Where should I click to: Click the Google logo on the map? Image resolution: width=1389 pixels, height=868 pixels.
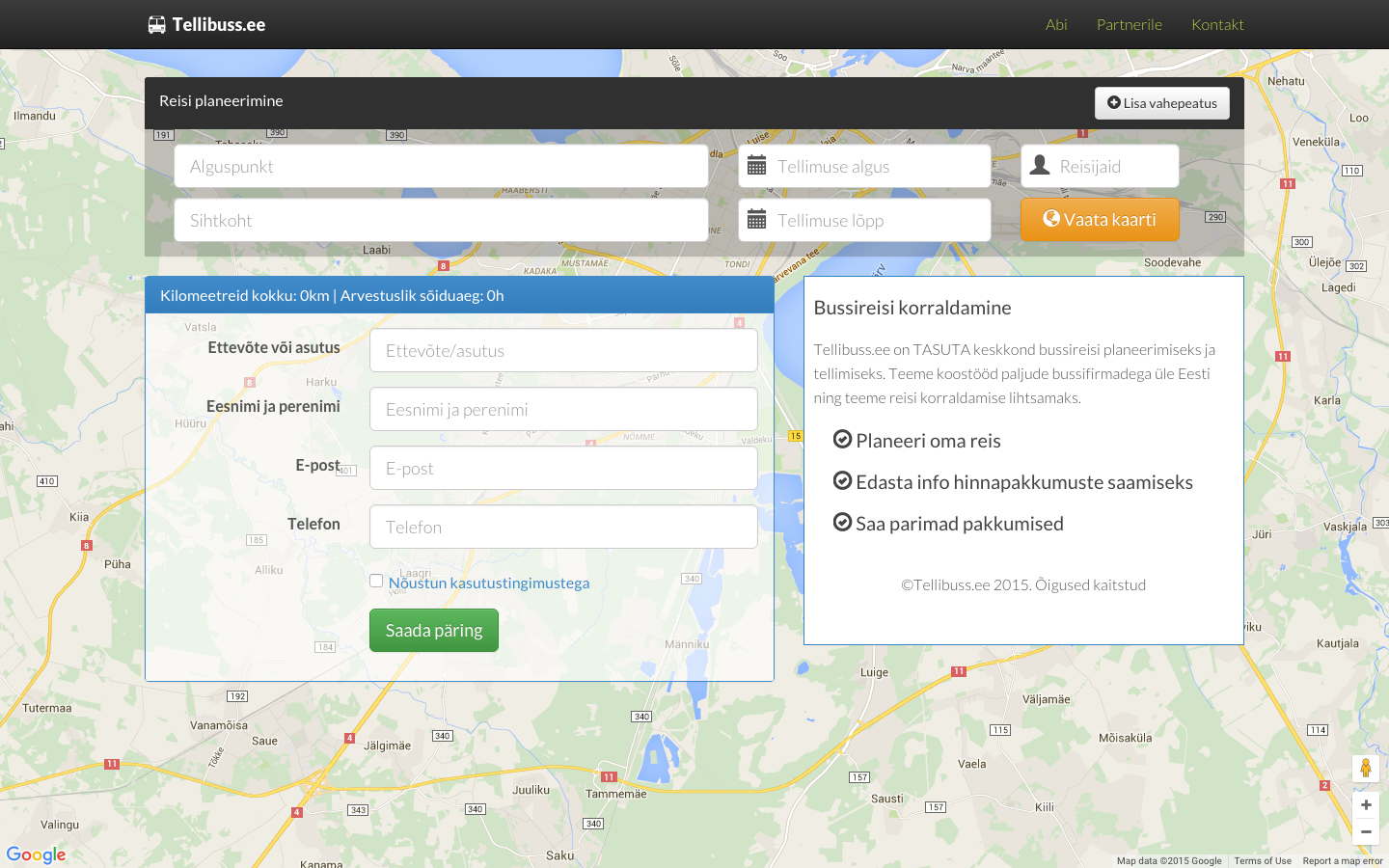36,854
